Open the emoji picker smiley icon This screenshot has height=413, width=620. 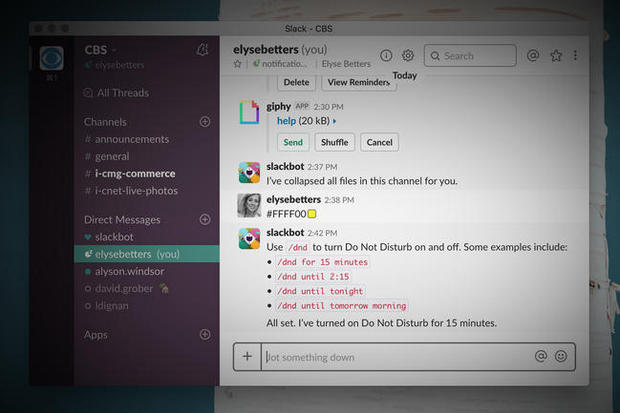[561, 356]
